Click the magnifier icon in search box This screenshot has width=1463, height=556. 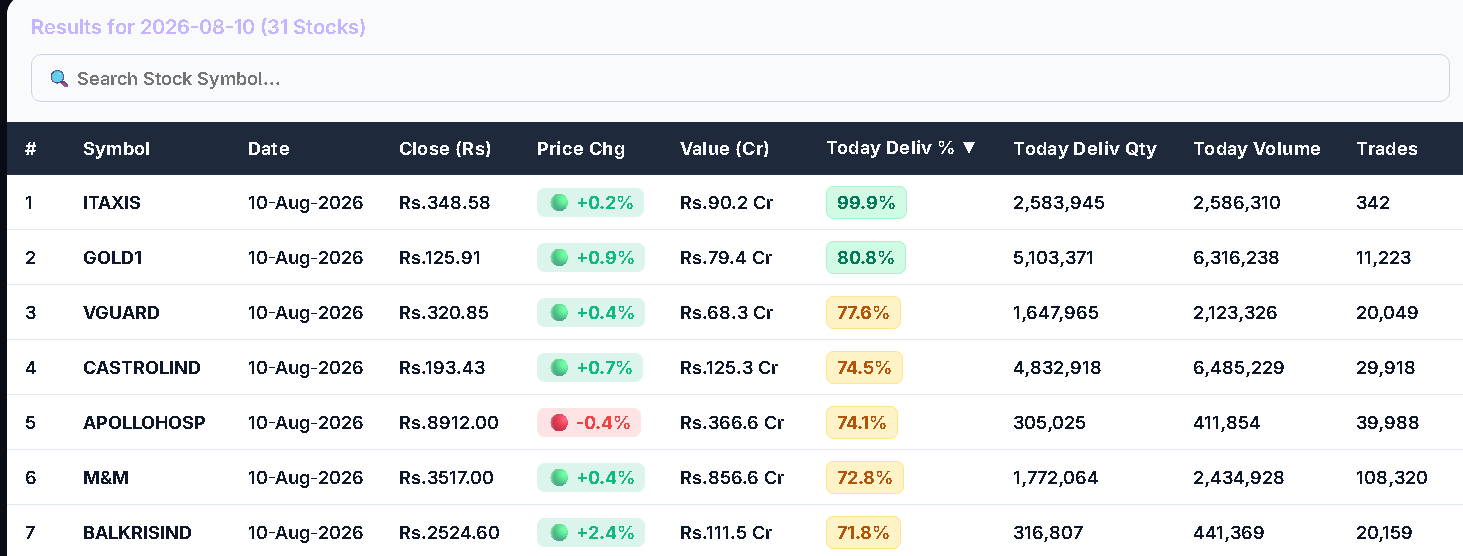point(58,78)
